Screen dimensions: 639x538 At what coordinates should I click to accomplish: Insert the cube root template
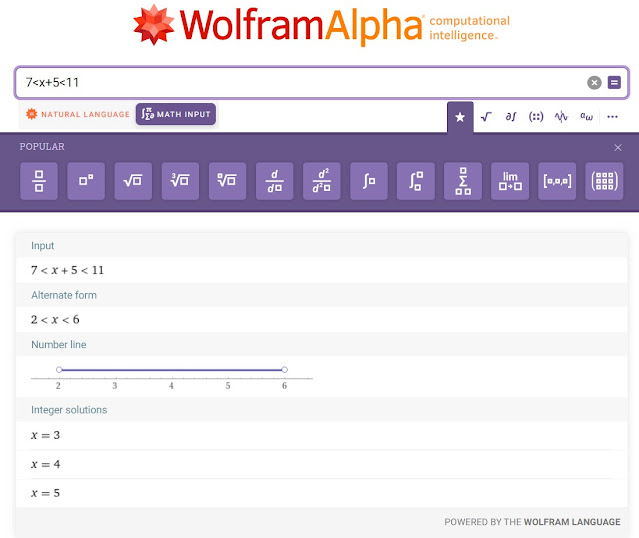click(x=180, y=181)
